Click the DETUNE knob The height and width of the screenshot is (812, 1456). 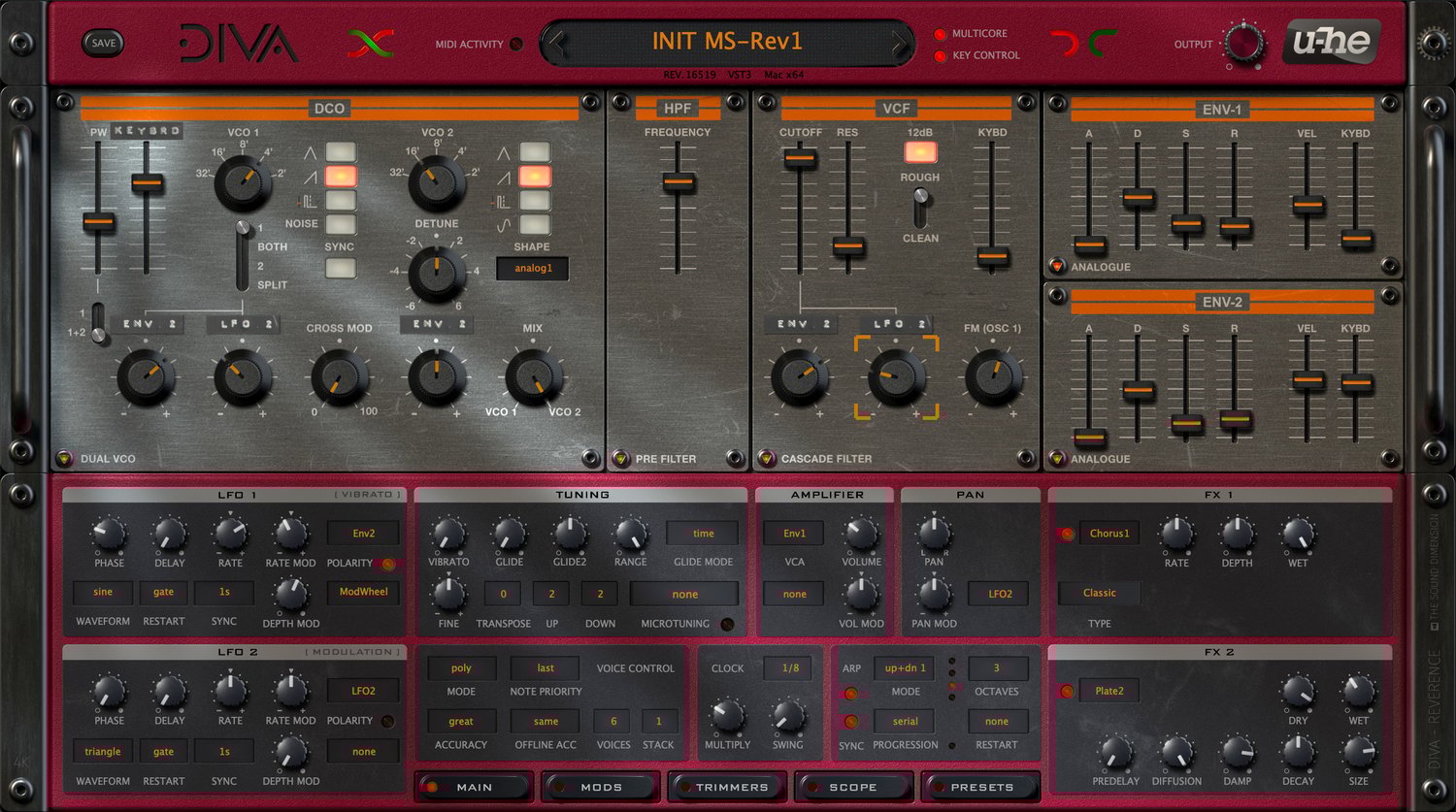pyautogui.click(x=437, y=273)
